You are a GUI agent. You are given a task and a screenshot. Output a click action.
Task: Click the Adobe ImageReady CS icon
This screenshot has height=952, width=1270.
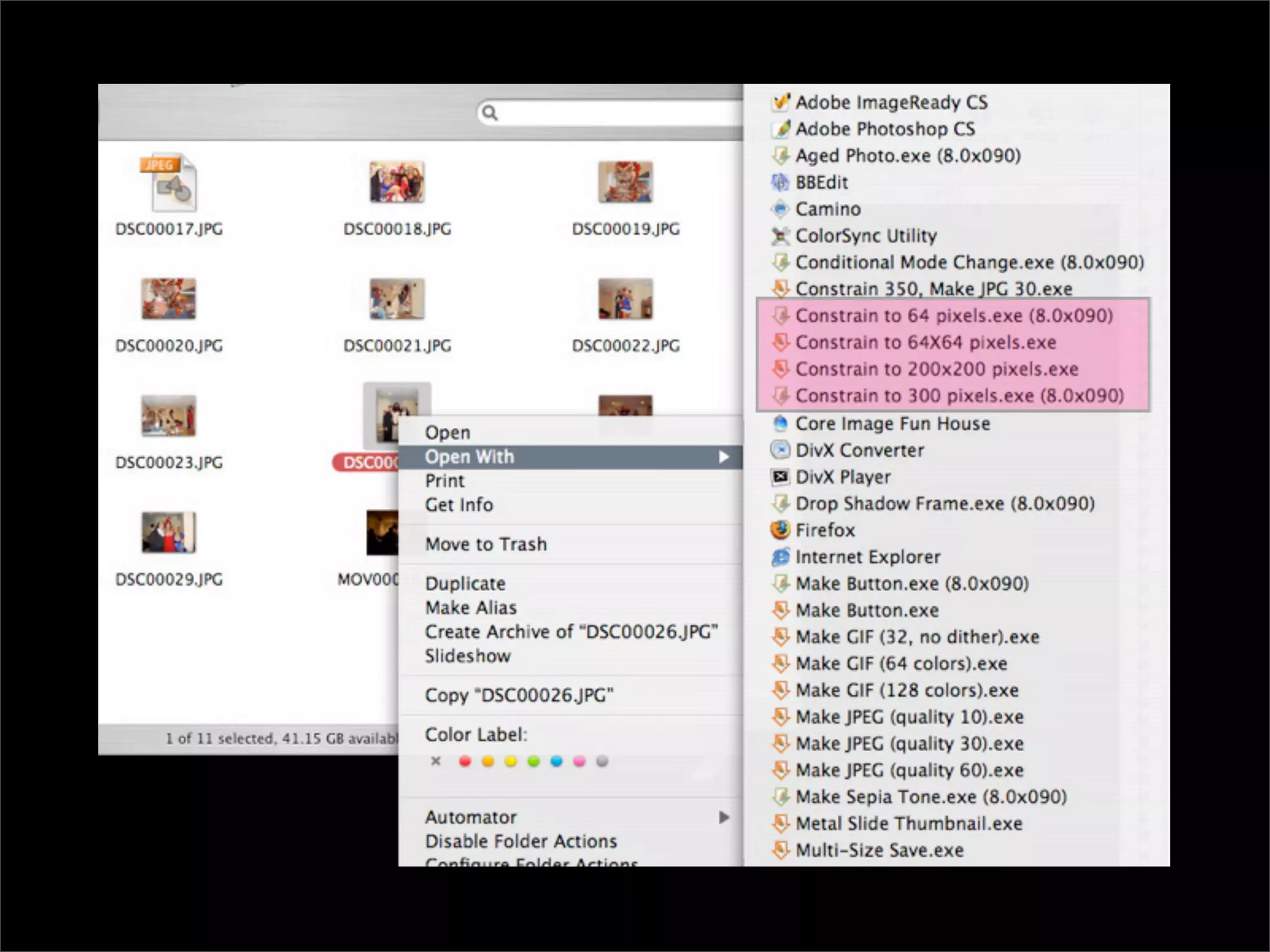tap(781, 102)
